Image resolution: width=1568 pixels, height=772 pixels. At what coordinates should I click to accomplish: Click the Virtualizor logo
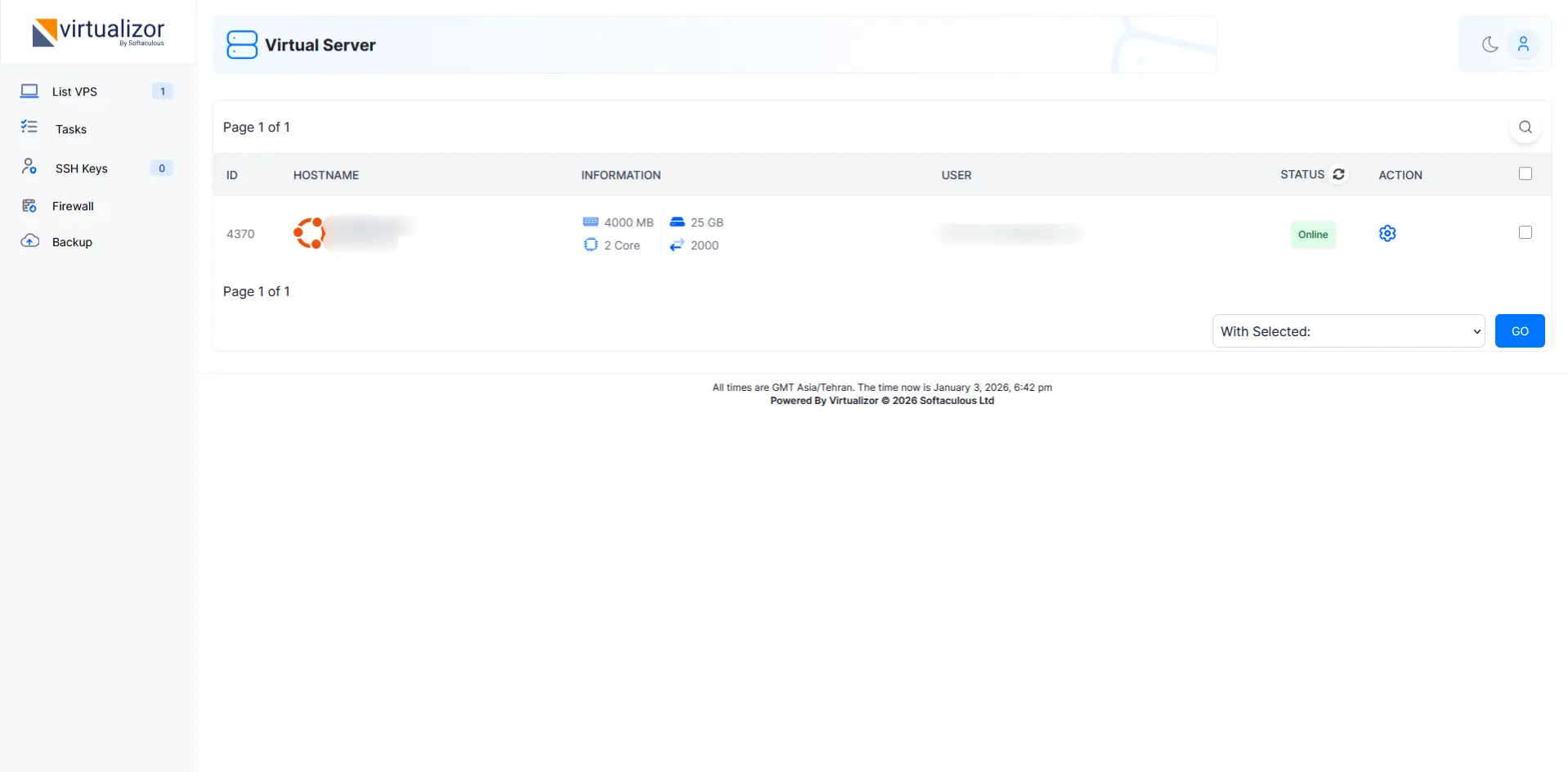pos(98,33)
